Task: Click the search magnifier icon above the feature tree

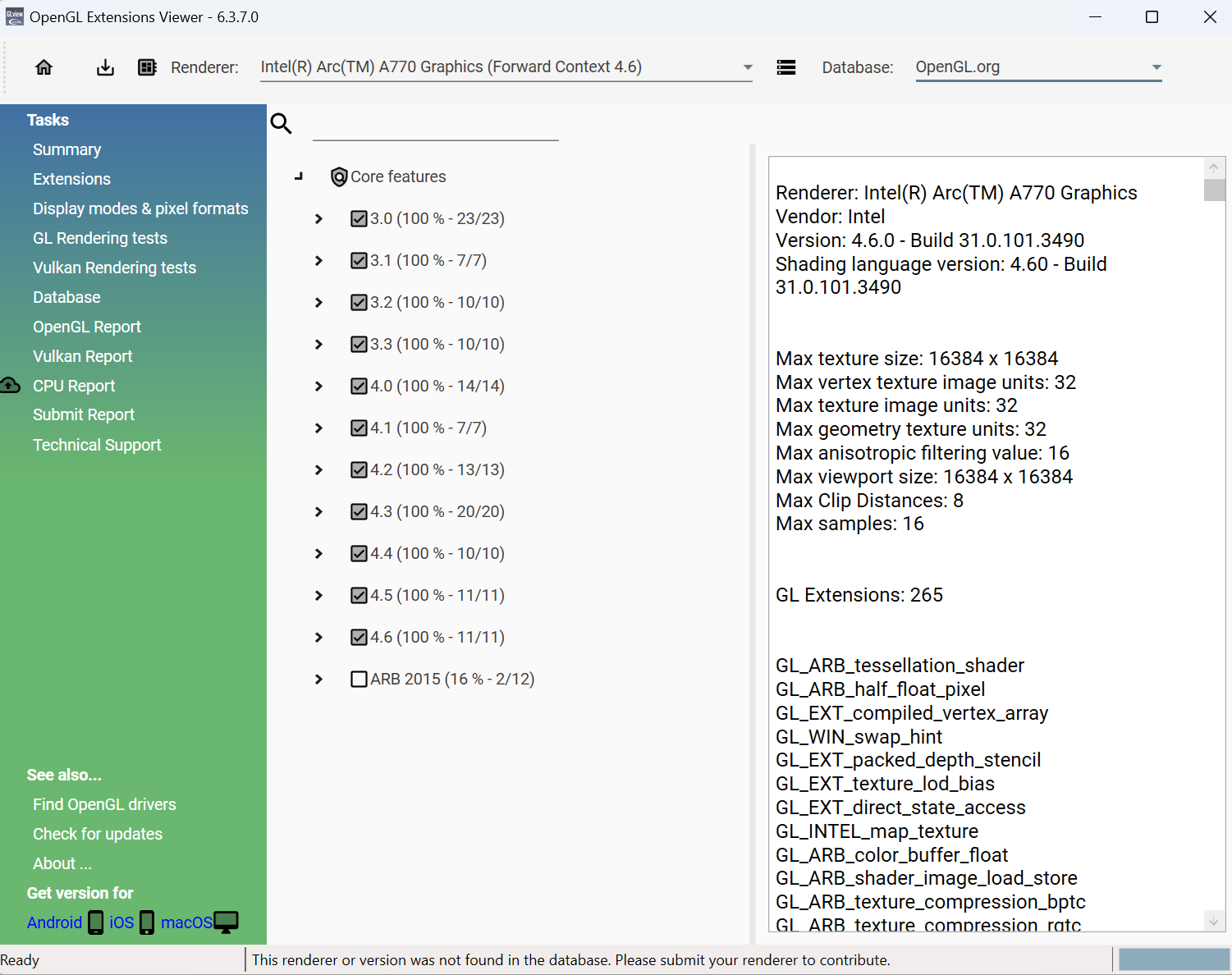Action: [282, 123]
